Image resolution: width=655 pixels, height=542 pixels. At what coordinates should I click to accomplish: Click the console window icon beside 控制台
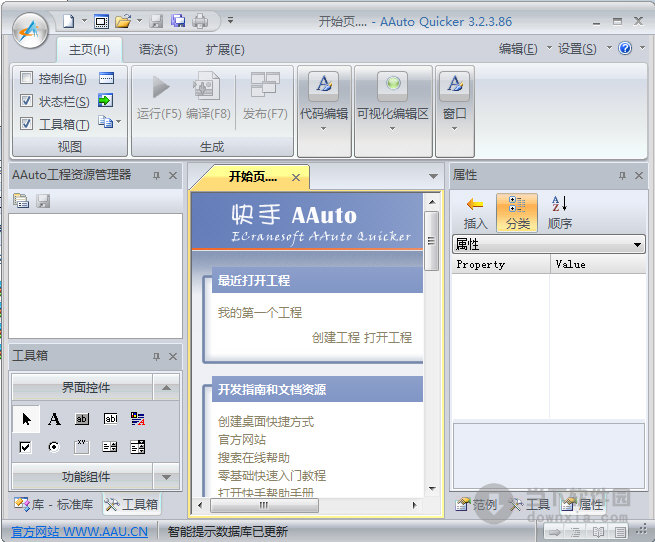[106, 78]
